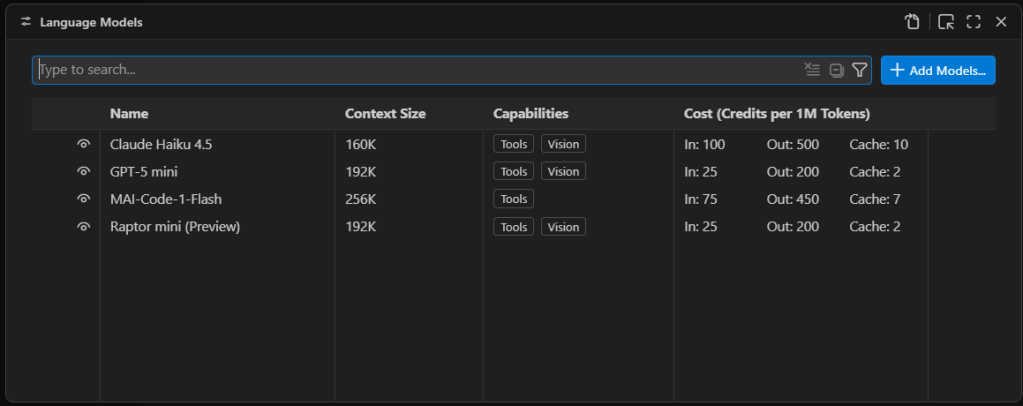Click the Out: 450 cost value
The height and width of the screenshot is (406, 1023).
[x=793, y=199]
